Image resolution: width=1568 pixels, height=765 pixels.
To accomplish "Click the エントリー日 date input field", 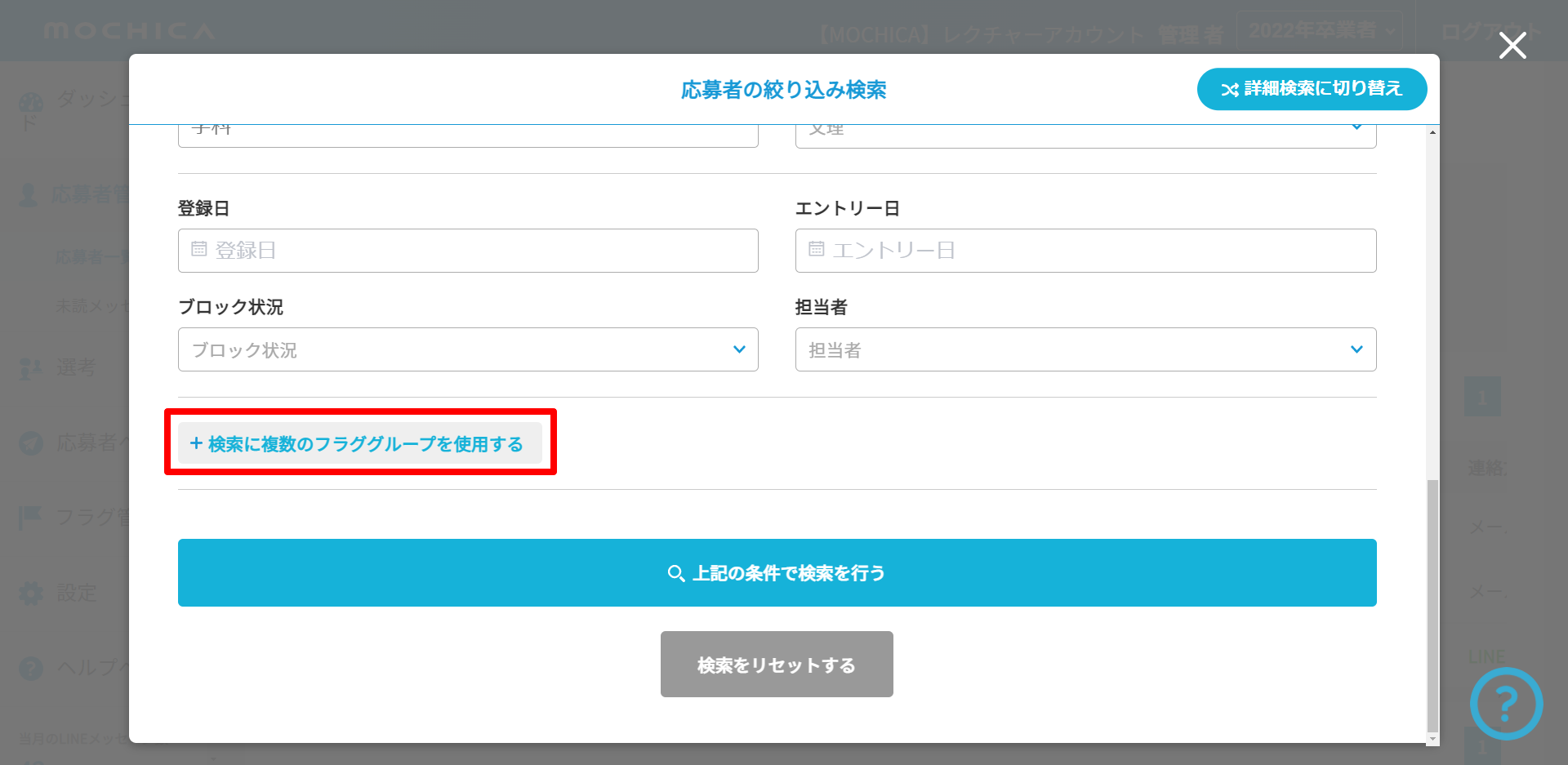I will (x=1085, y=251).
